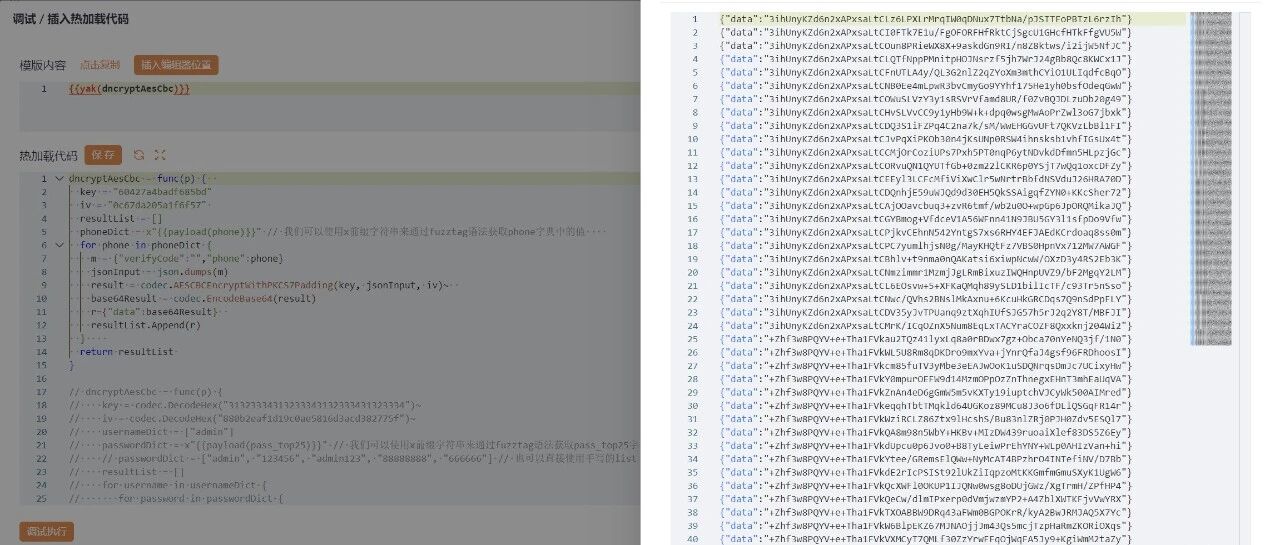The width and height of the screenshot is (1280, 545).
Task: Click the 热加载代码 label
Action: 48,156
